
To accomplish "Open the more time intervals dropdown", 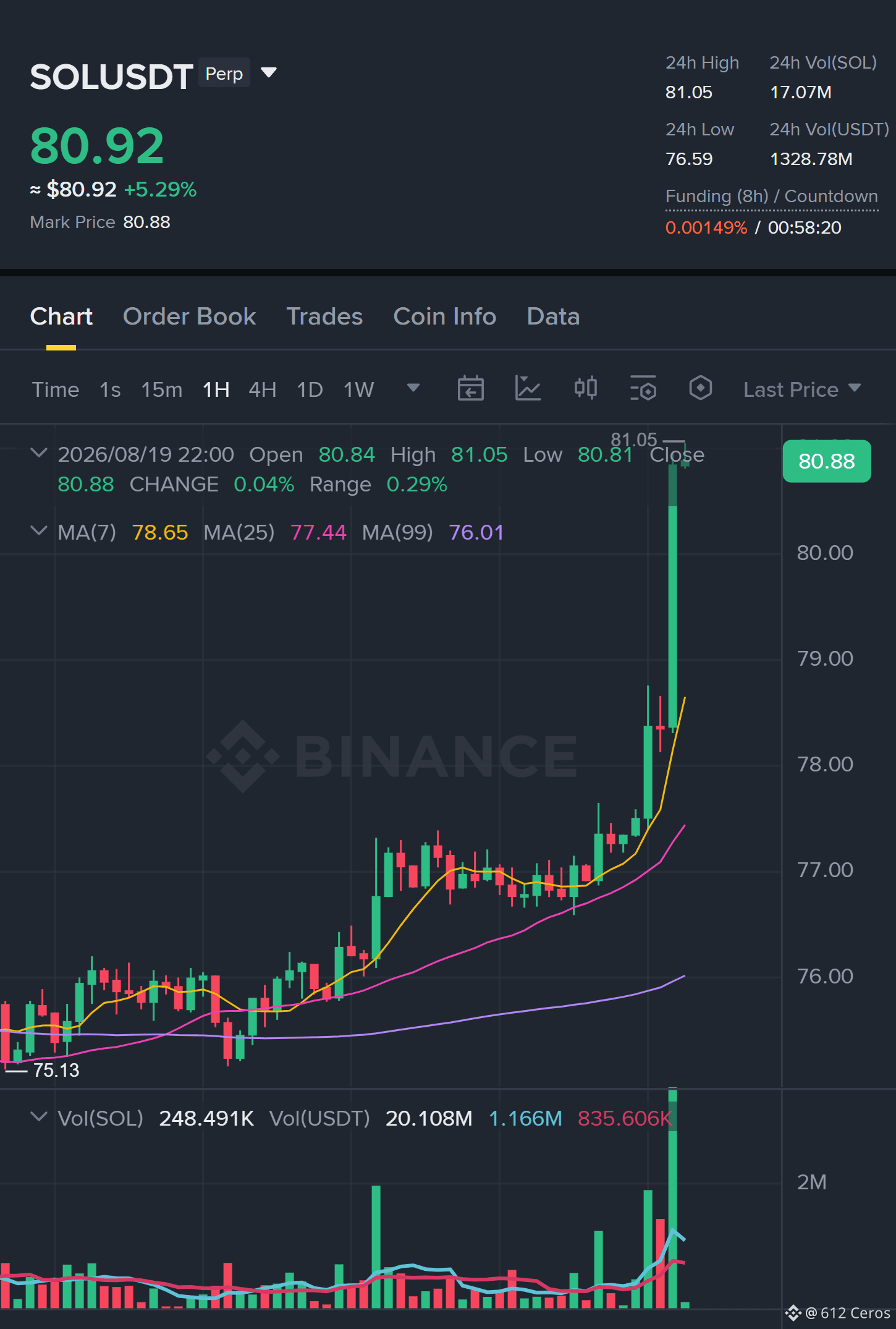I will pyautogui.click(x=413, y=388).
